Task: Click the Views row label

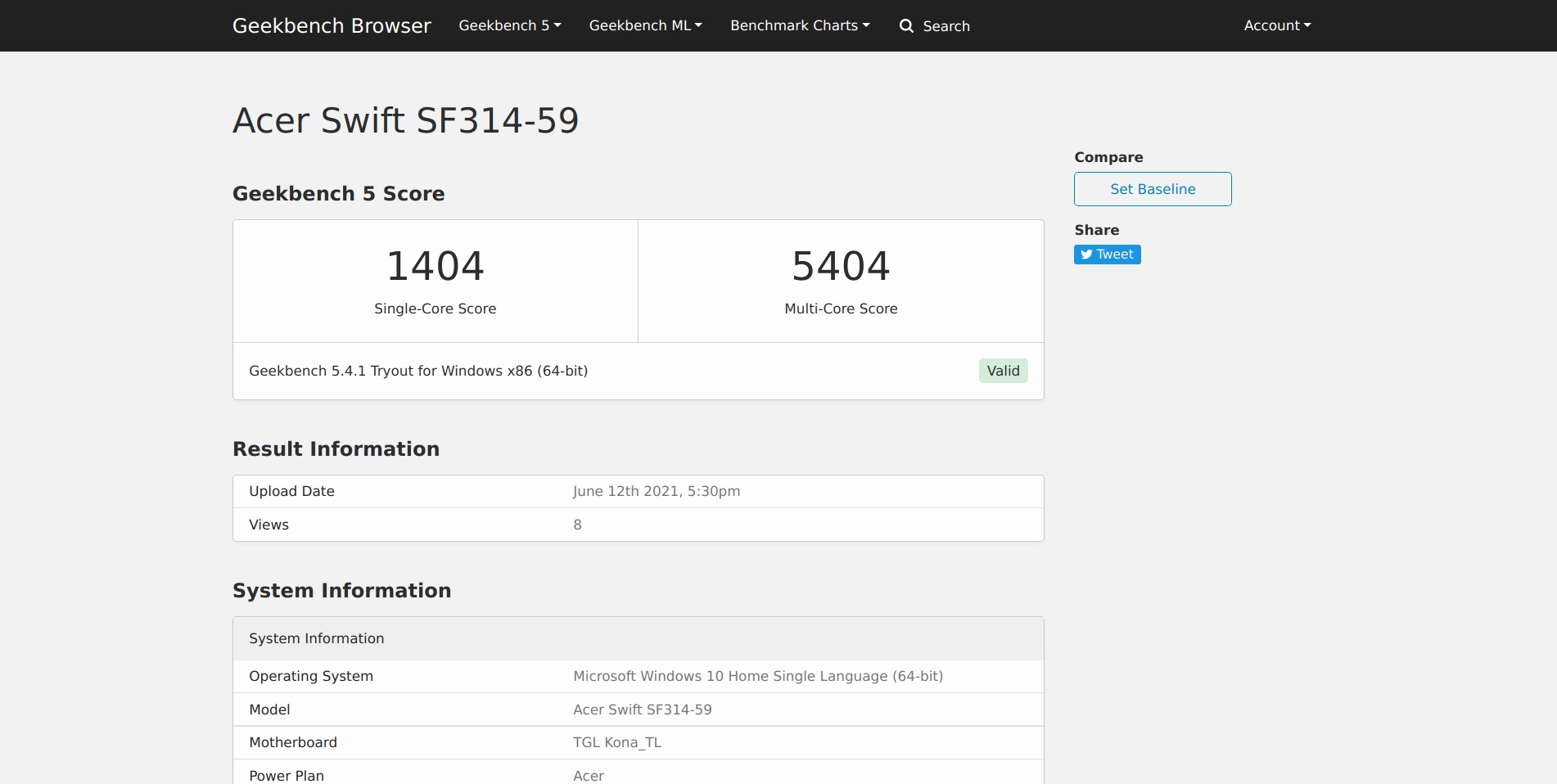Action: click(269, 525)
